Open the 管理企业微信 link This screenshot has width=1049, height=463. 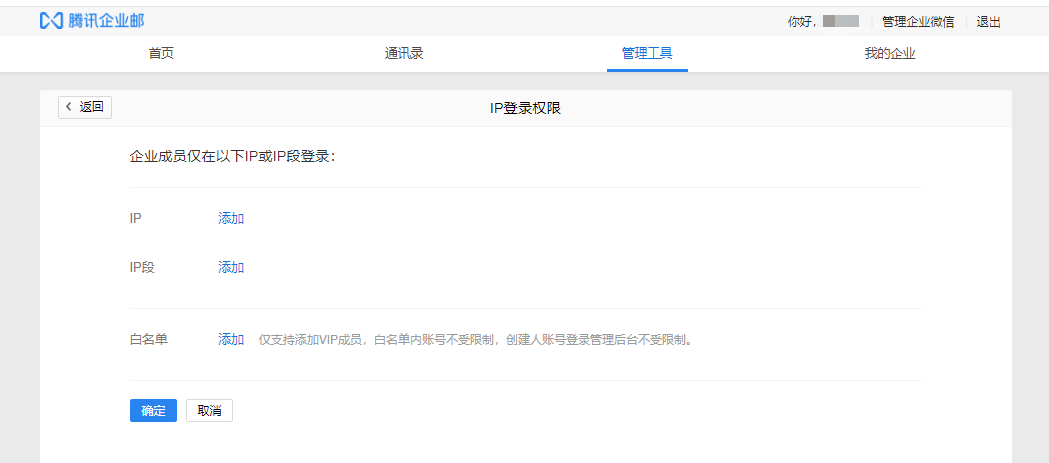917,22
